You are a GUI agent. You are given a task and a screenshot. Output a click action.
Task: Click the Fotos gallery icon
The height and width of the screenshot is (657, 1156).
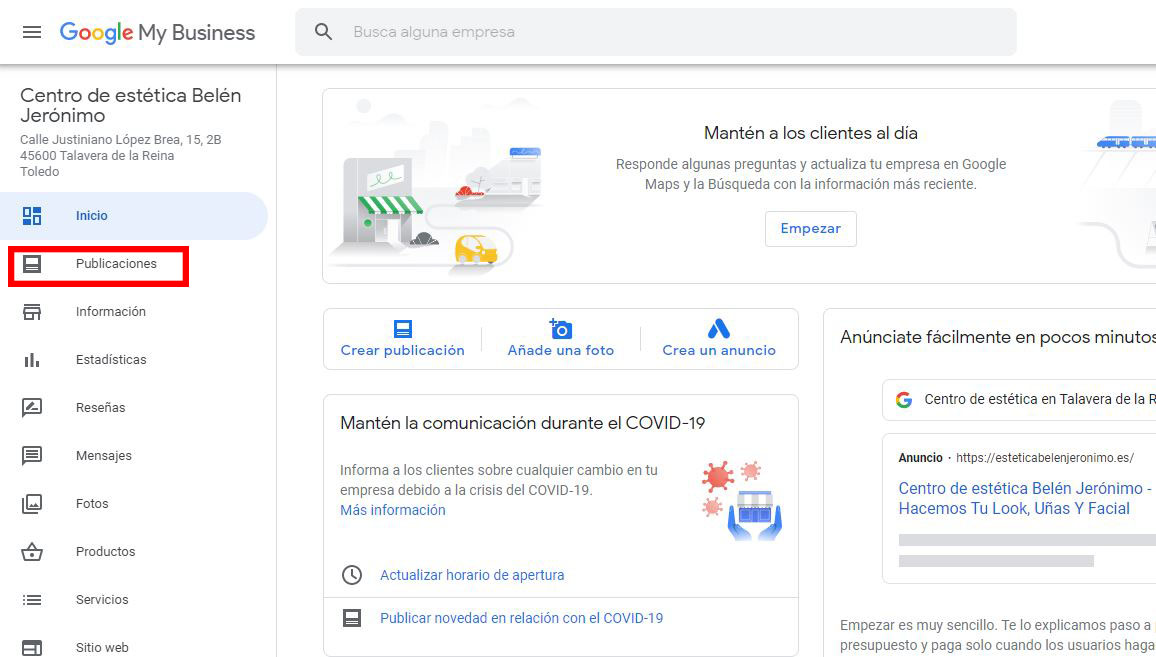[x=32, y=504]
